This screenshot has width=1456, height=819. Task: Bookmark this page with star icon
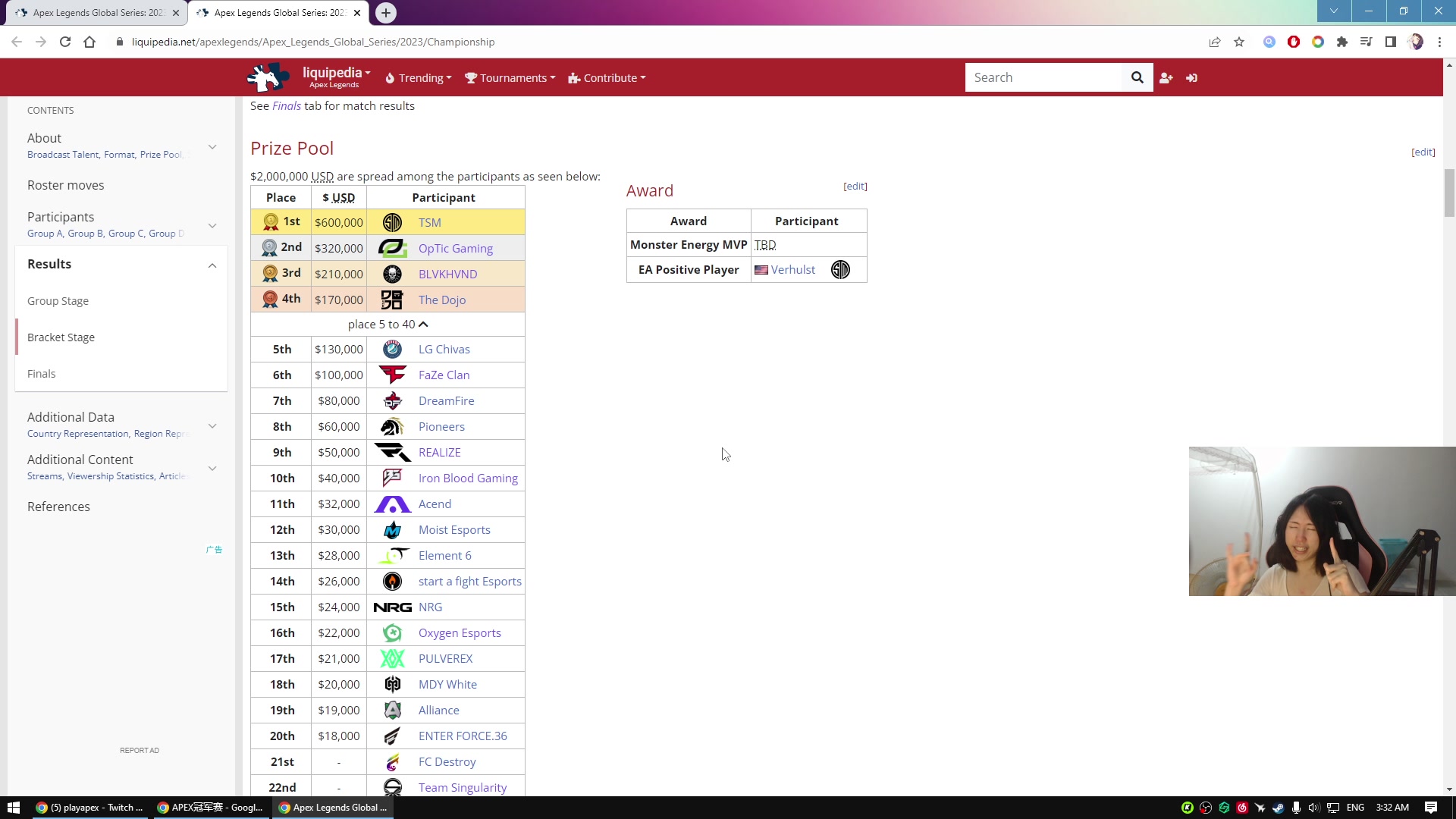(1239, 42)
